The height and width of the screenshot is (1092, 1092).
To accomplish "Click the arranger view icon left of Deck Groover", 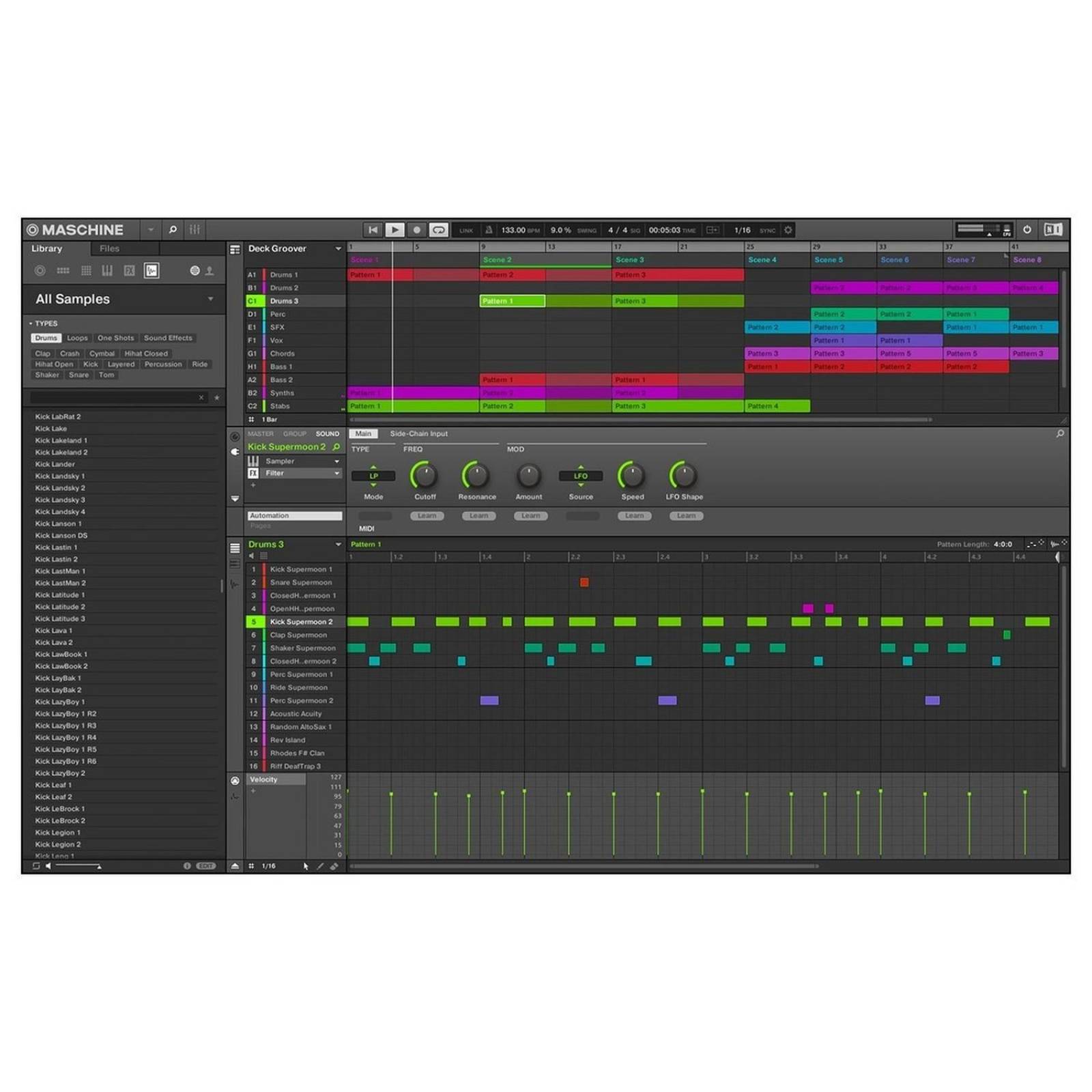I will [235, 250].
